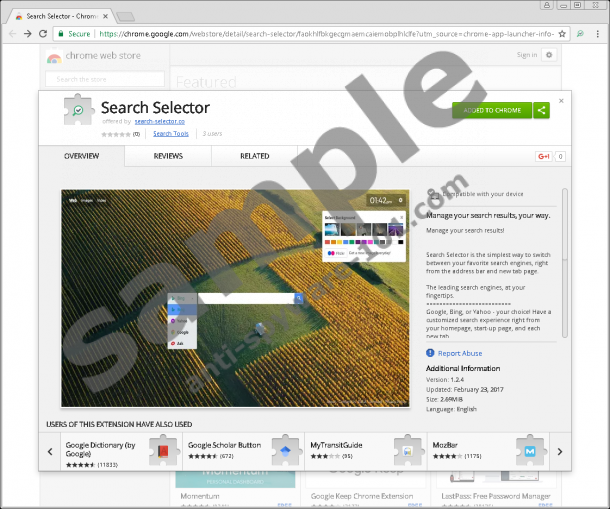Open the Related tab
Viewport: 610px width, 509px height.
(254, 156)
